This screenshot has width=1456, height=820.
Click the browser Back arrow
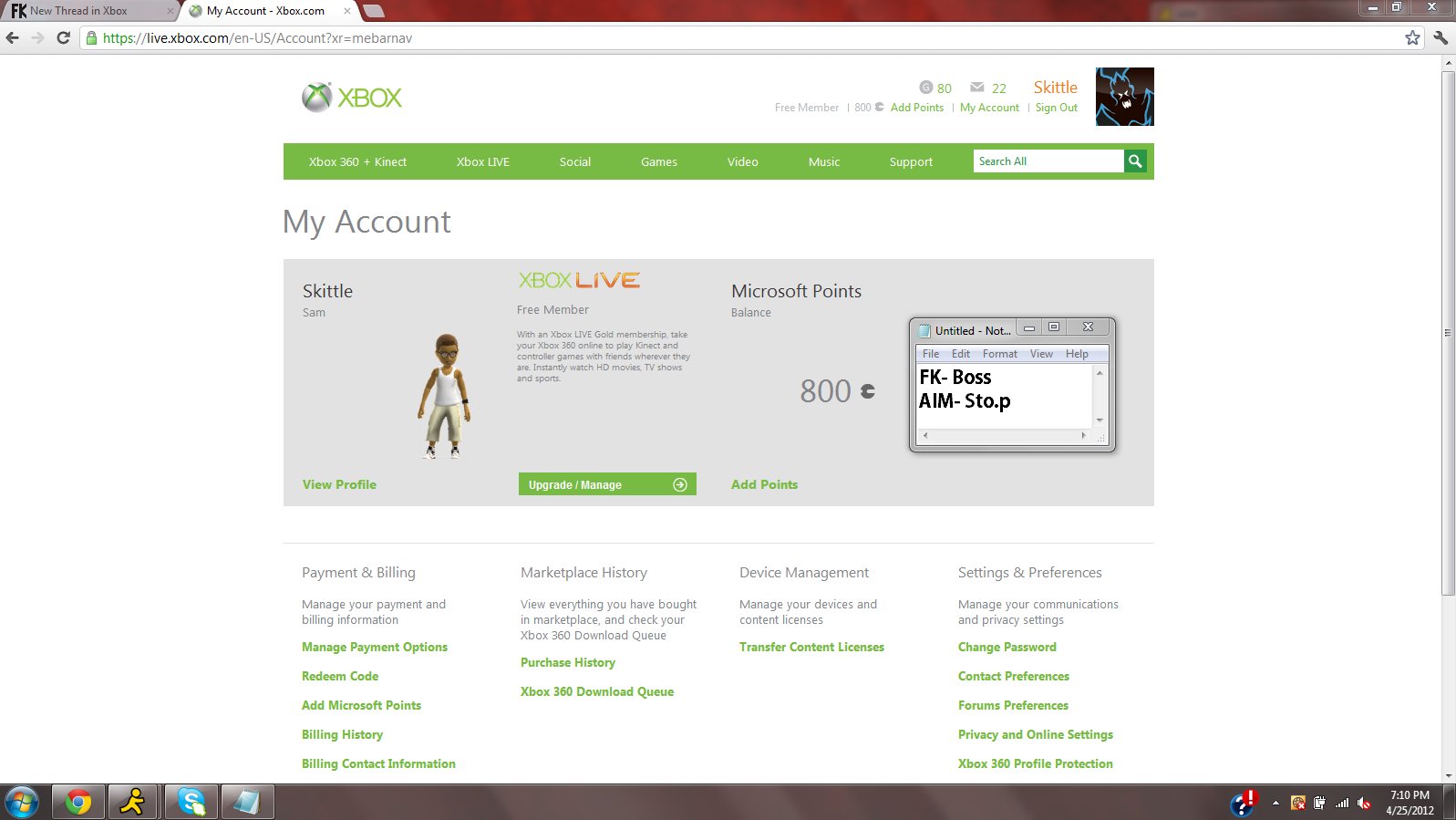tap(13, 37)
